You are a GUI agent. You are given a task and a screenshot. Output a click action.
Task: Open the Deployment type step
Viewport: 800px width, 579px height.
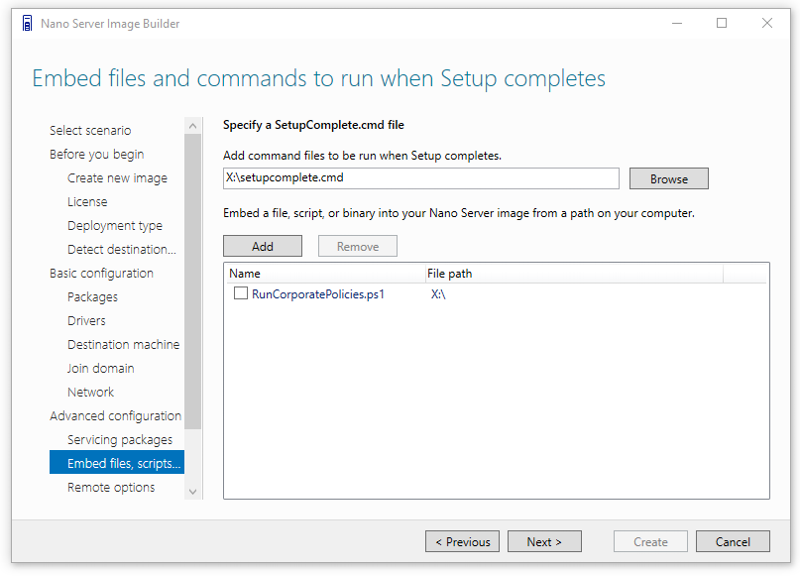115,225
